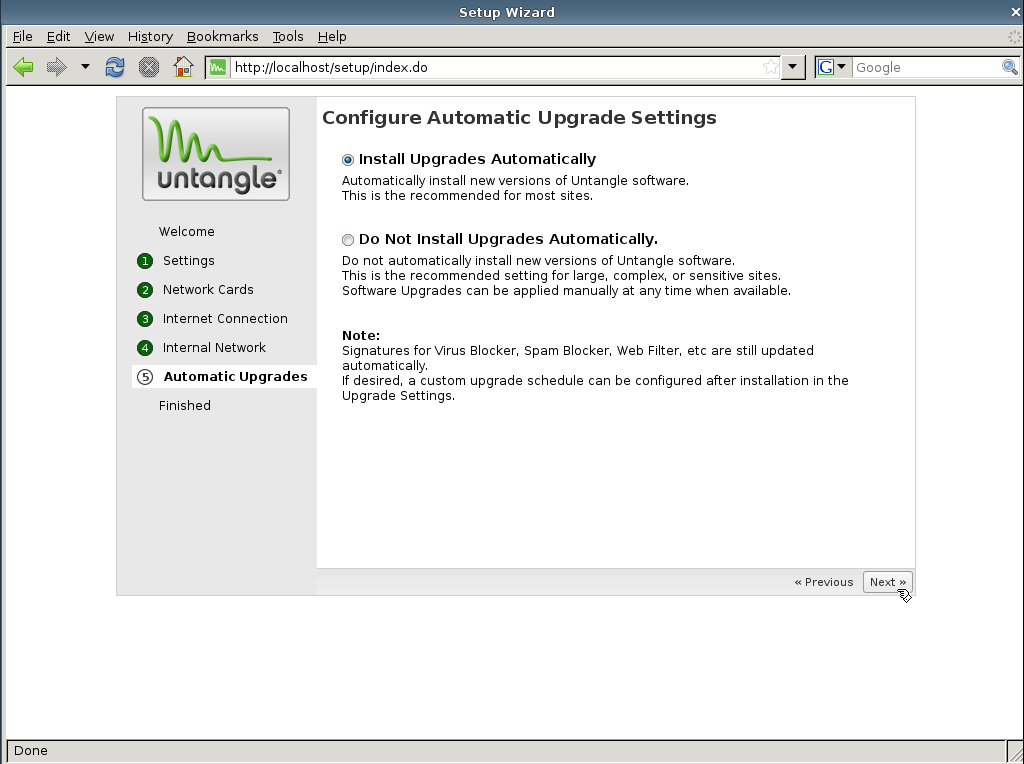Open the address bar history dropdown
The width and height of the screenshot is (1024, 764).
click(792, 67)
